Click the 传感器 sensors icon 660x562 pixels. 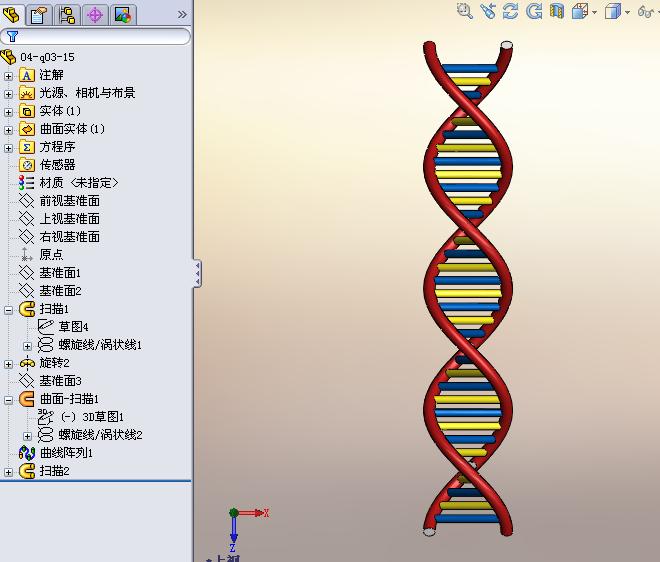pos(27,165)
